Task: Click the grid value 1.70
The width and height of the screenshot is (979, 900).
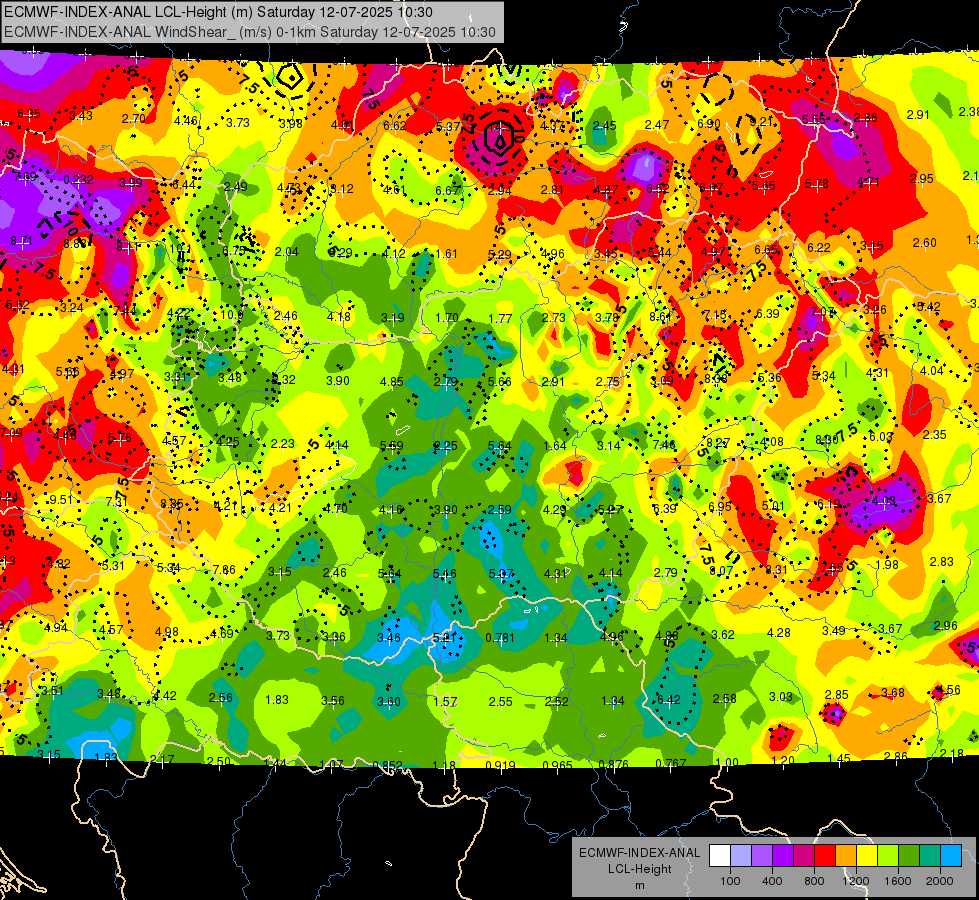Action: click(x=446, y=317)
